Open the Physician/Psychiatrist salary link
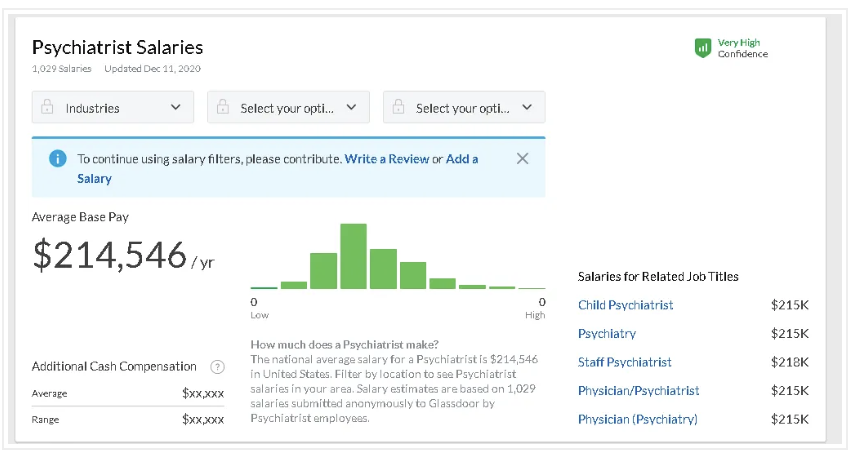Viewport: 858px width, 460px height. pyautogui.click(x=638, y=390)
